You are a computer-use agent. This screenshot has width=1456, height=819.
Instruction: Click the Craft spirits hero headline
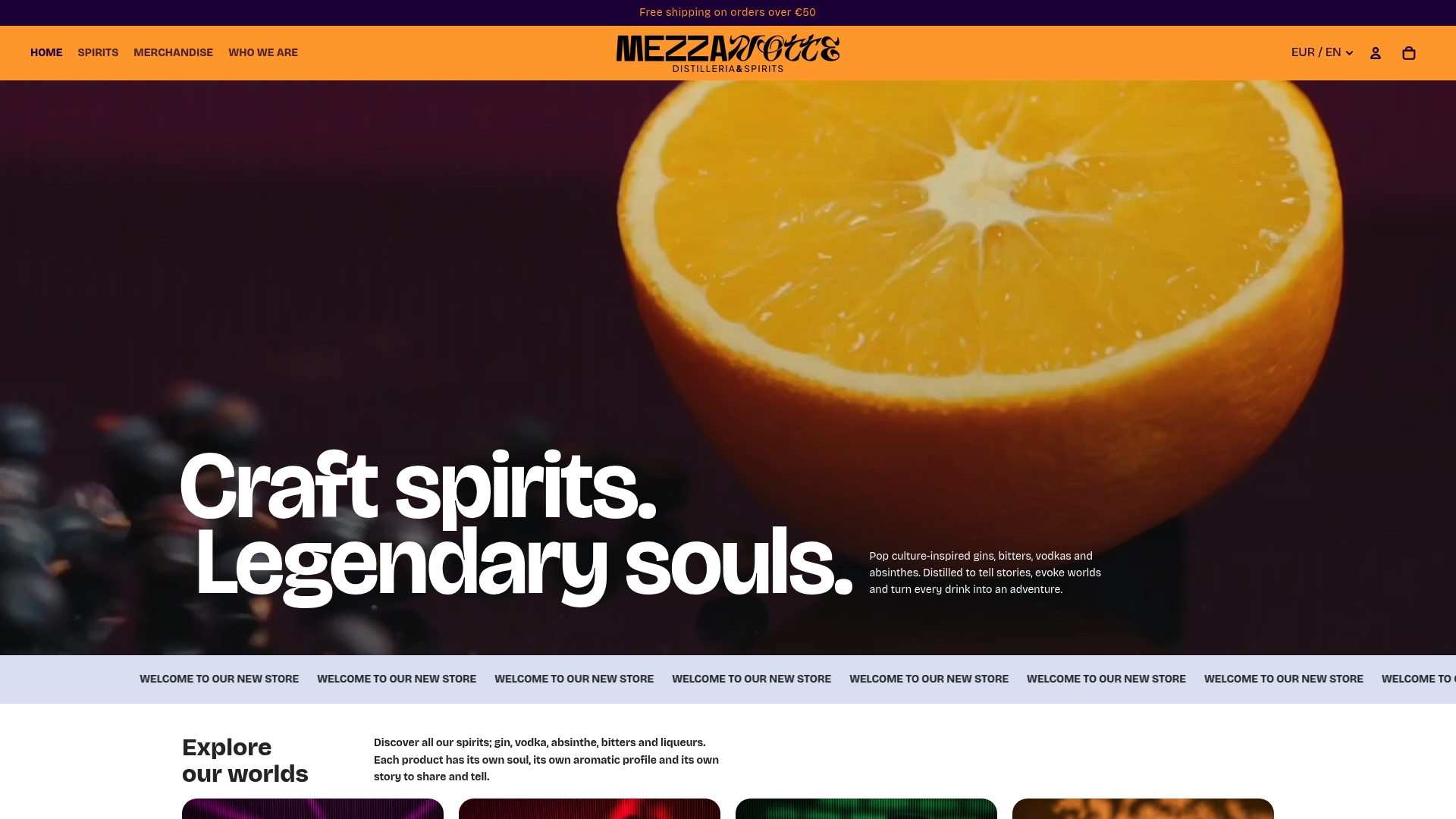[418, 486]
